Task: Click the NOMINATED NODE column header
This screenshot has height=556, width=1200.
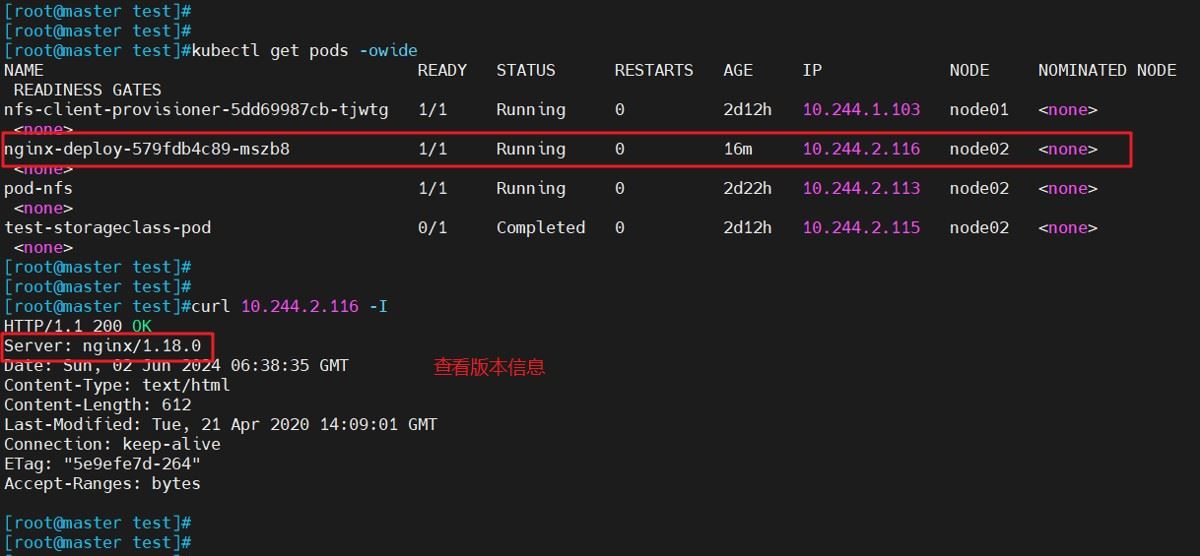Action: (1107, 70)
